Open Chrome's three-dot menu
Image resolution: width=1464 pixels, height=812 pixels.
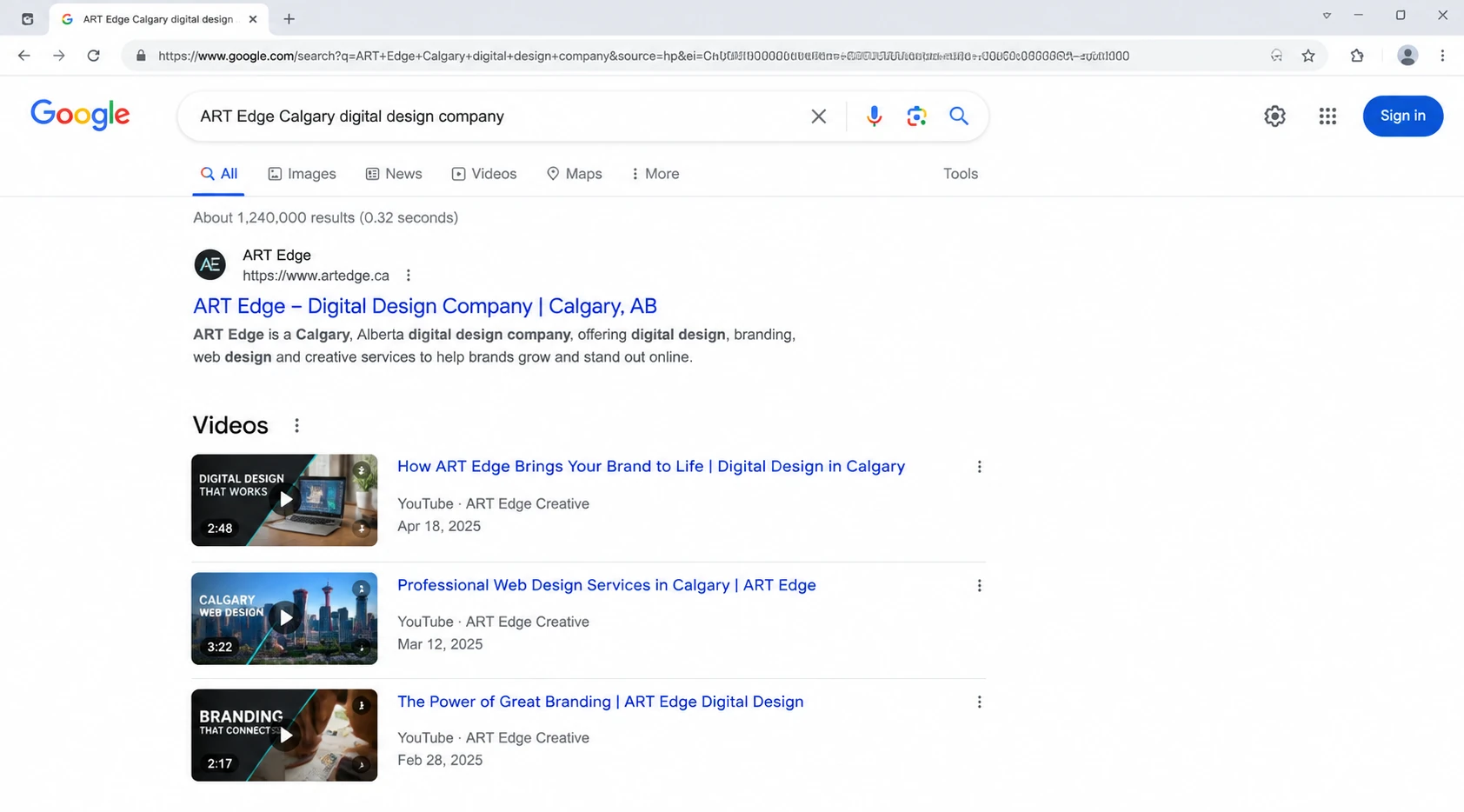(1442, 56)
